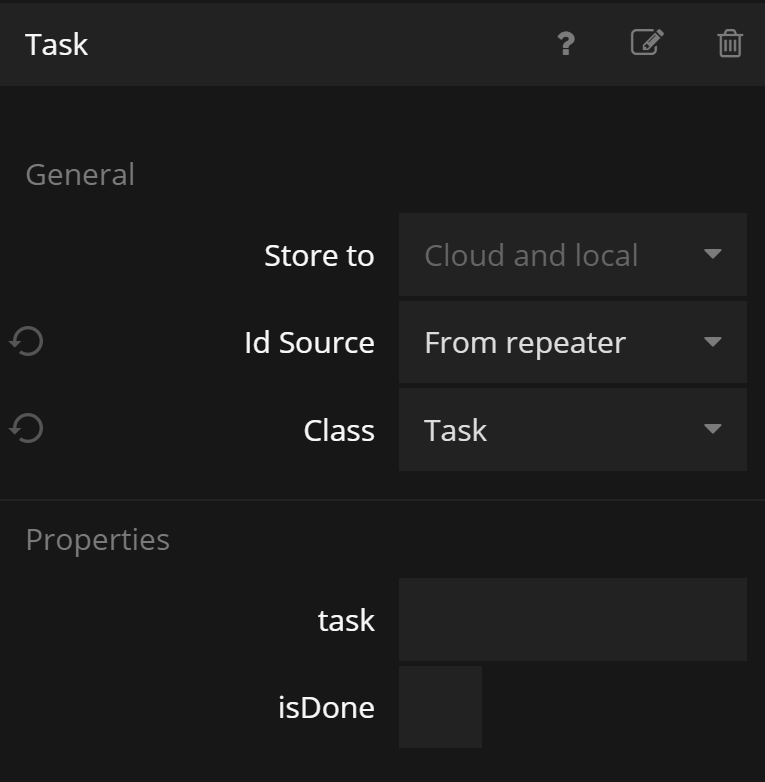Image resolution: width=765 pixels, height=782 pixels.
Task: Click the arrow on the Class dropdown
Action: pos(712,430)
